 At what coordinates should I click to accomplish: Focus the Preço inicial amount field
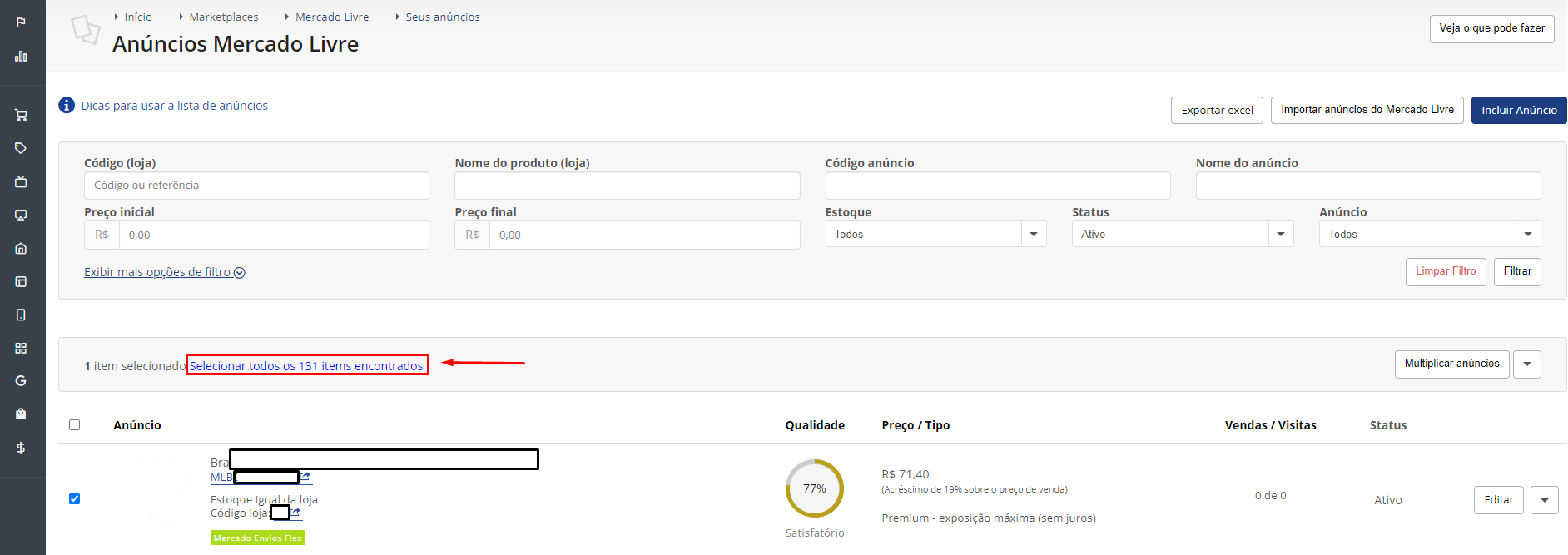[x=274, y=235]
